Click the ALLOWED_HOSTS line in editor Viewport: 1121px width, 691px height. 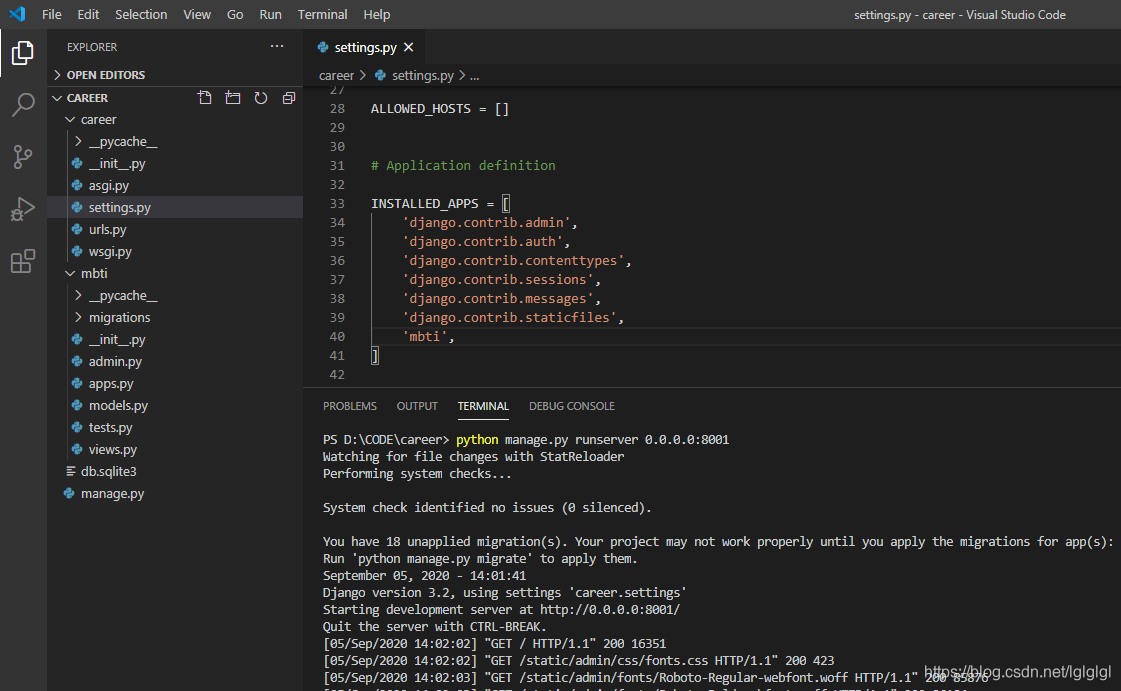[440, 109]
